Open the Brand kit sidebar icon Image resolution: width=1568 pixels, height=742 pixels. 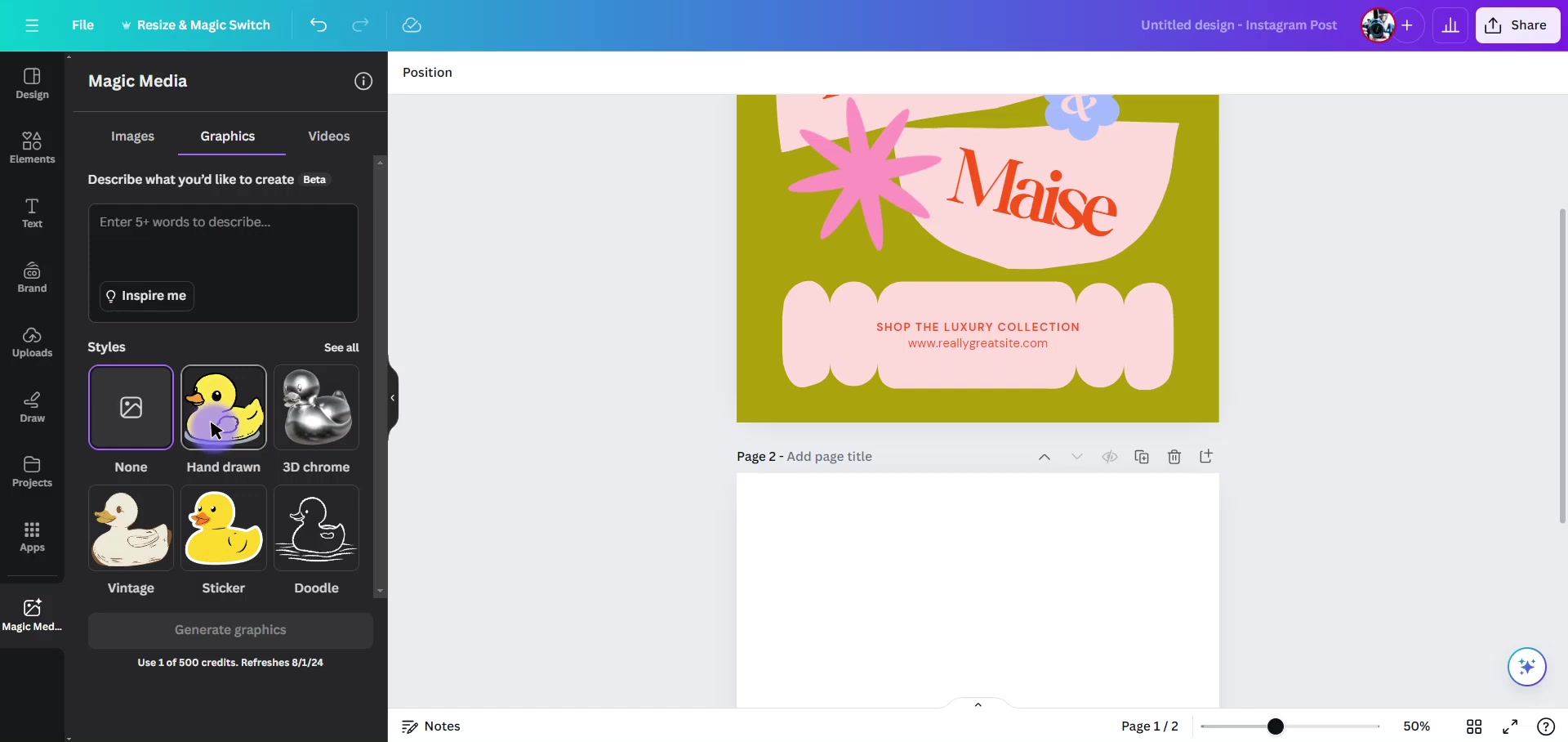point(32,277)
